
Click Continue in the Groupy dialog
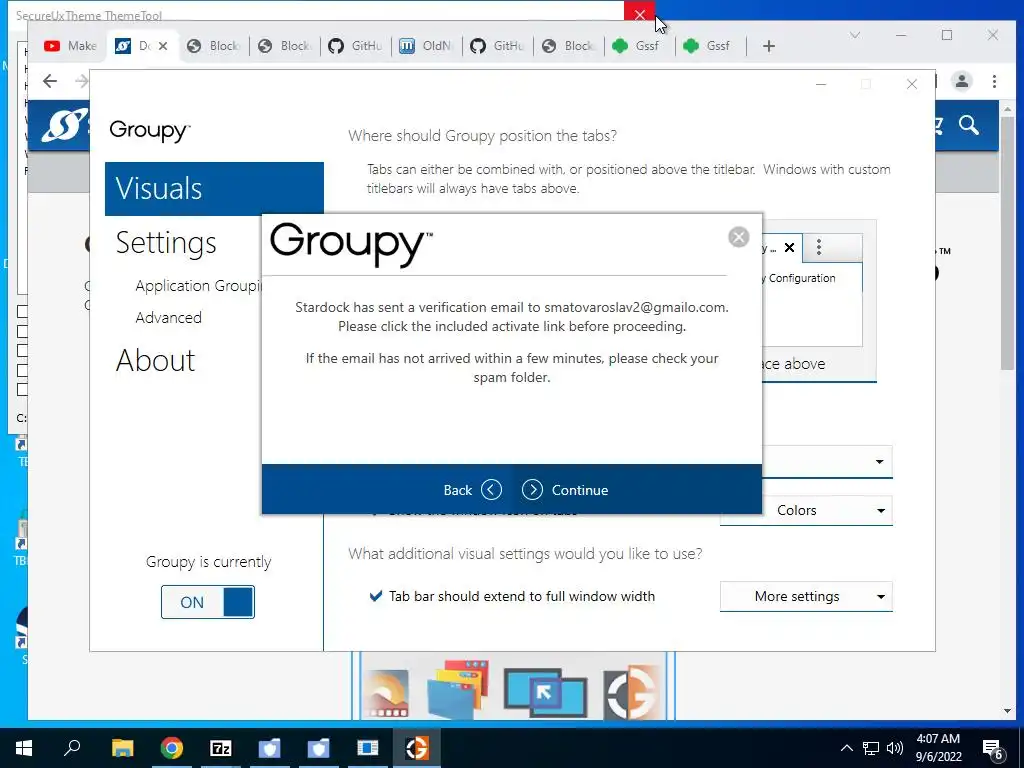tap(565, 490)
